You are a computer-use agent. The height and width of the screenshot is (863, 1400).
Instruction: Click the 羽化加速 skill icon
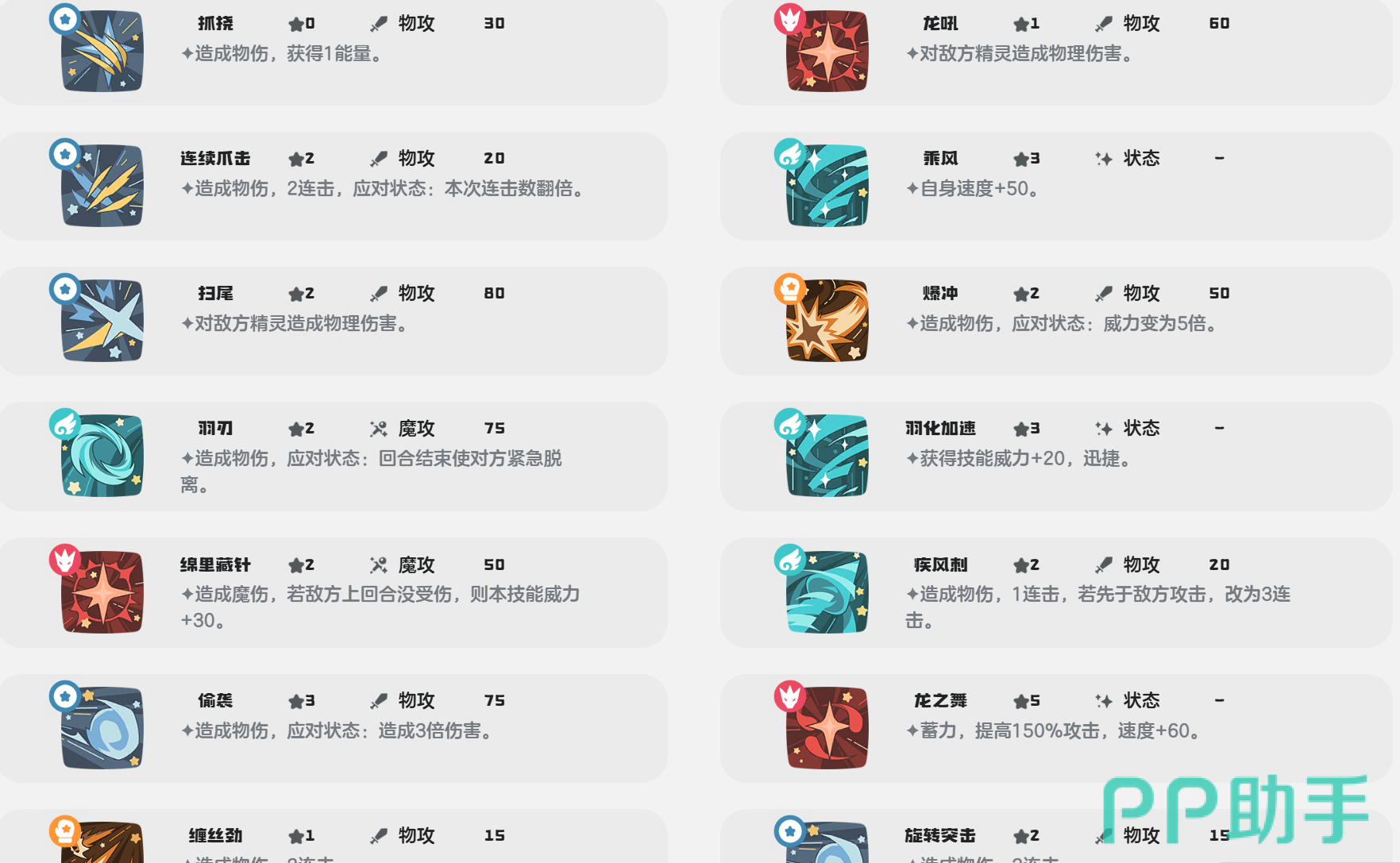(x=827, y=456)
